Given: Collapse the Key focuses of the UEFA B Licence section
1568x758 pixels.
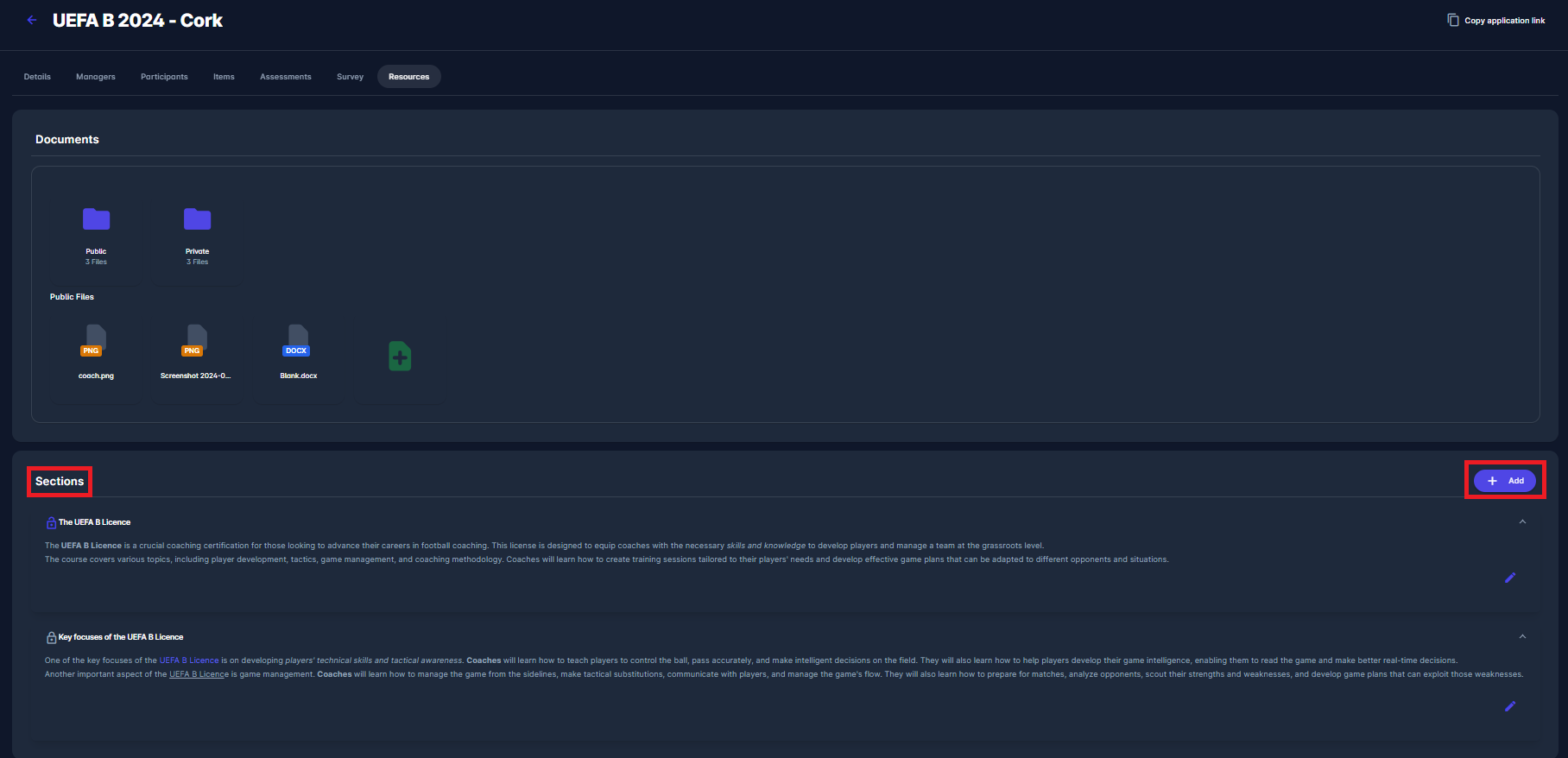Looking at the screenshot, I should coord(1522,636).
